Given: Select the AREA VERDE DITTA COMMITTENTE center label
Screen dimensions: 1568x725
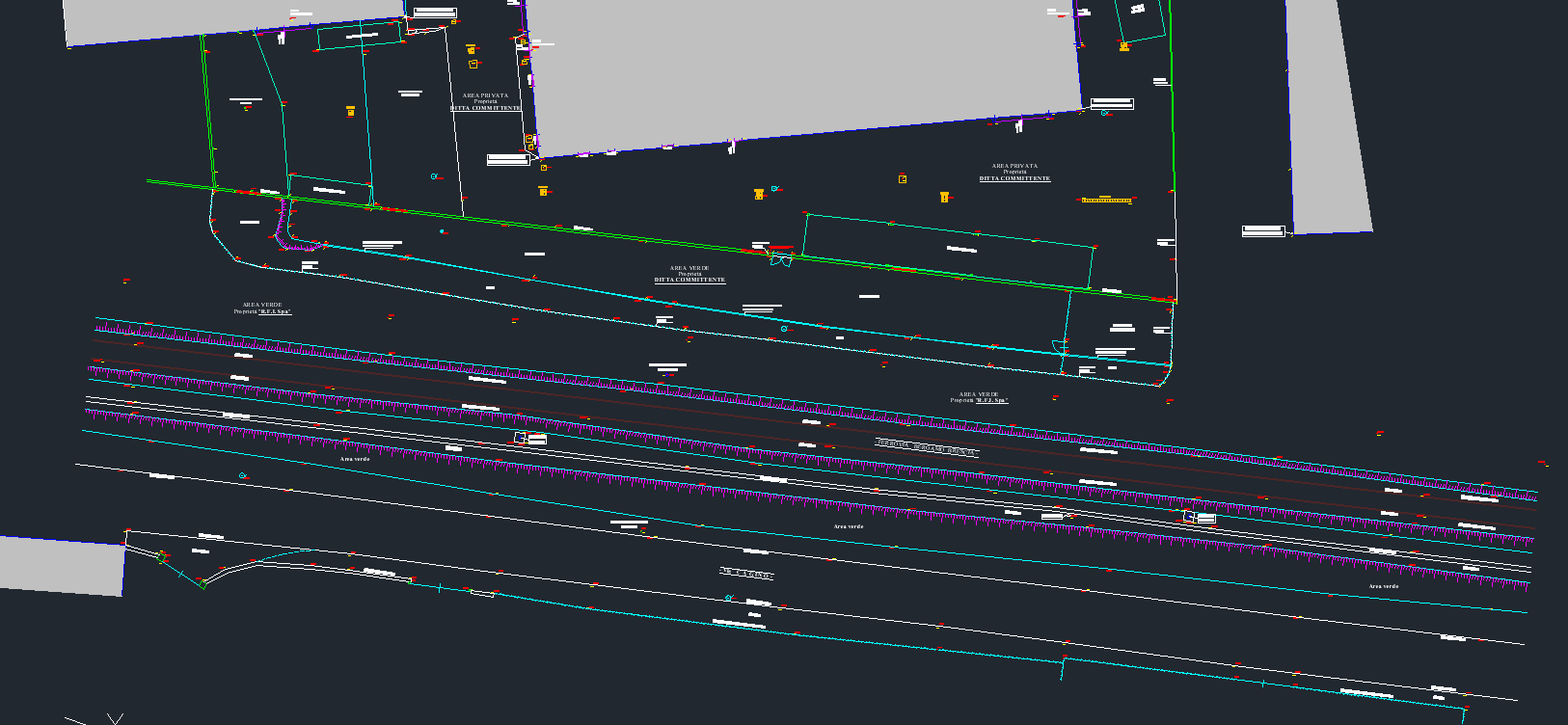Looking at the screenshot, I should point(689,275).
